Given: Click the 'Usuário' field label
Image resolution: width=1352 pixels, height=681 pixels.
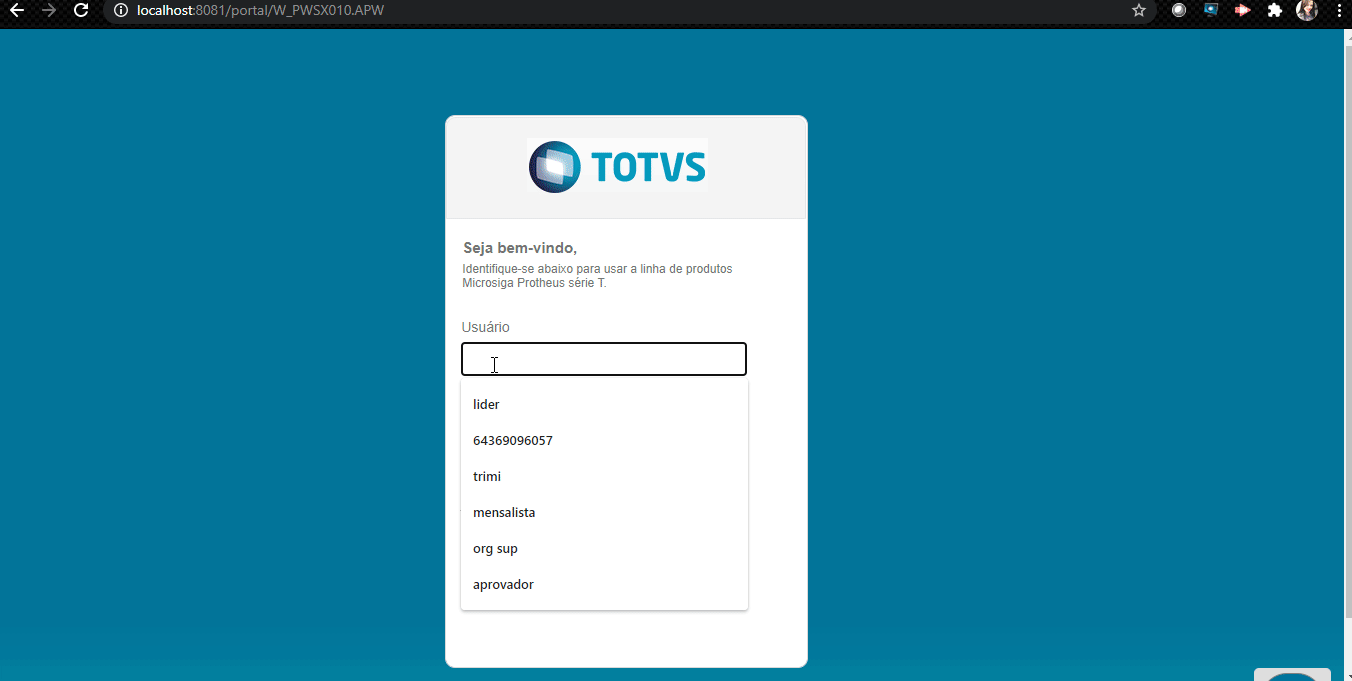Looking at the screenshot, I should pos(486,327).
